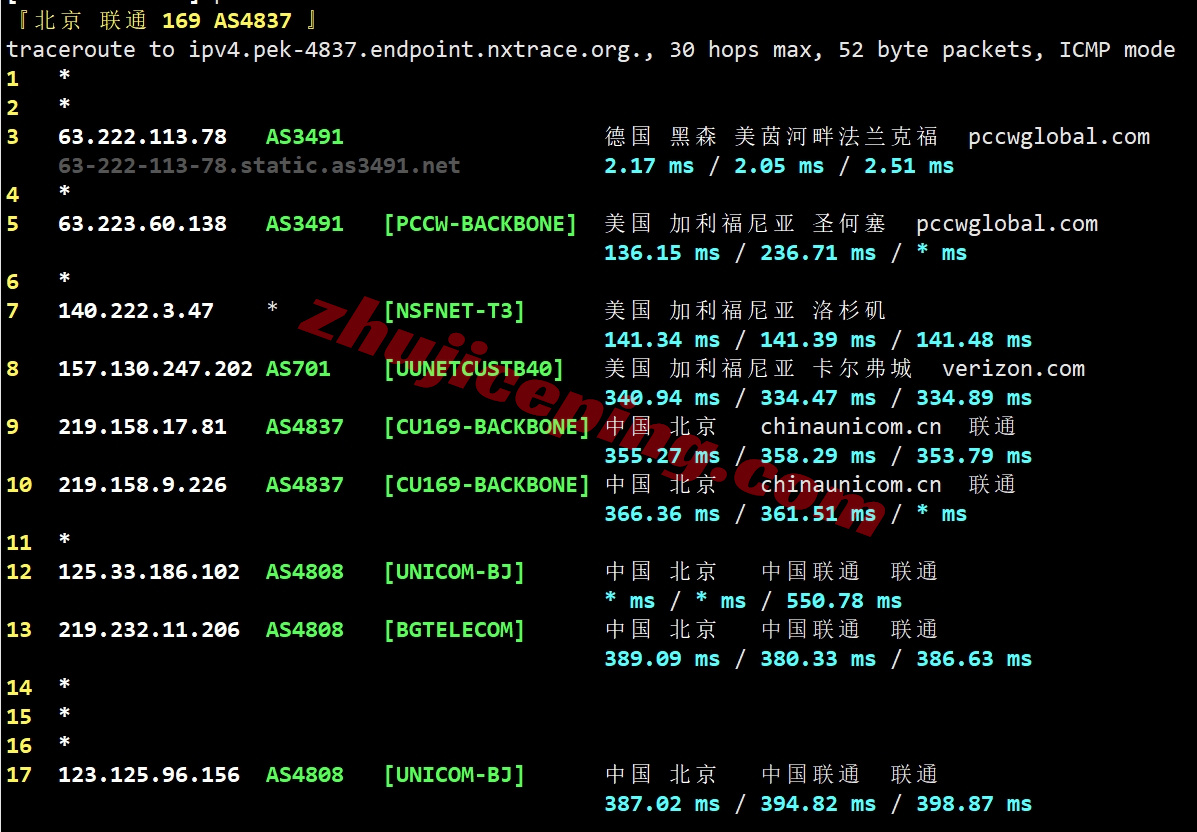The image size is (1197, 832).
Task: Click chinaunicom.cn on hop 10
Action: 851,485
